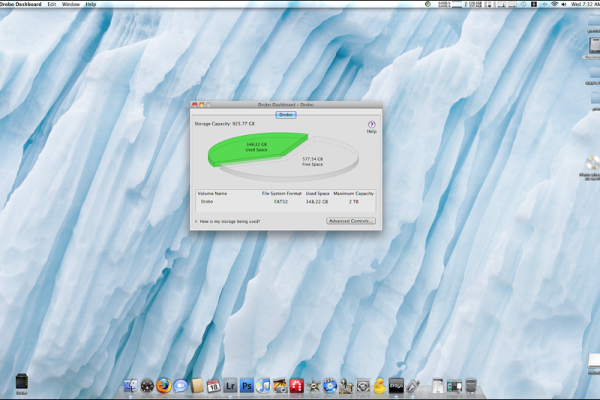The height and width of the screenshot is (400, 600).
Task: Launch Photoshop (Ps) from the dock
Action: point(247,386)
